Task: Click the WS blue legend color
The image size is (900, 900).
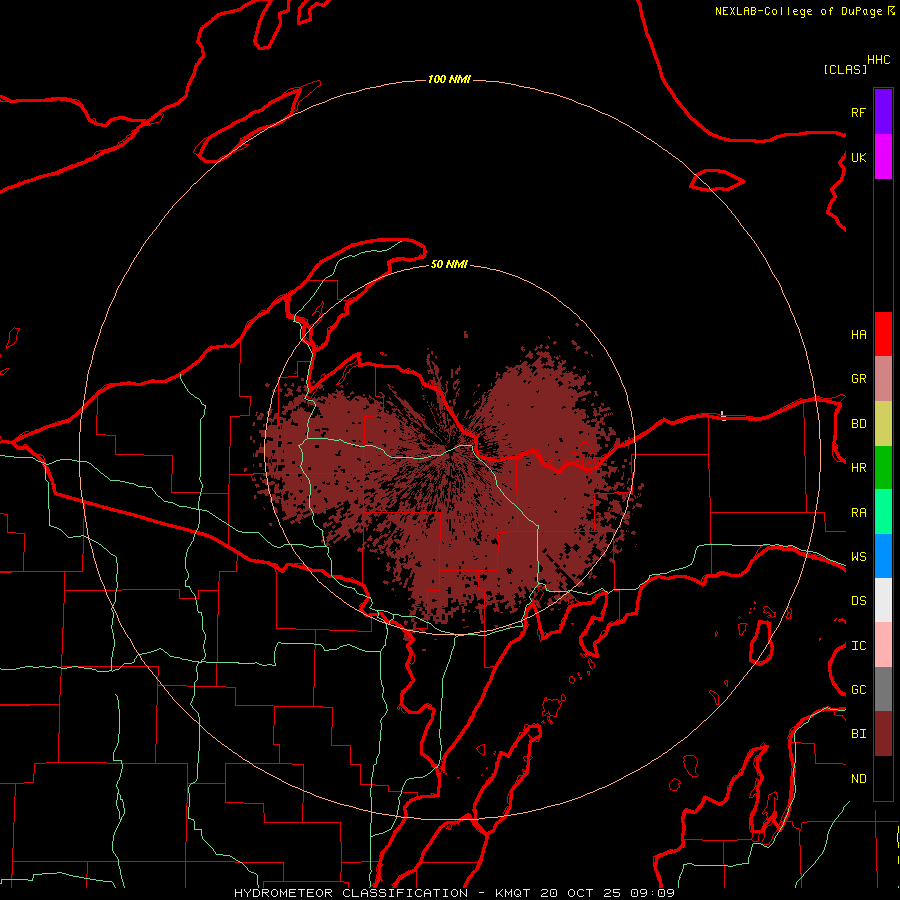Action: 883,556
